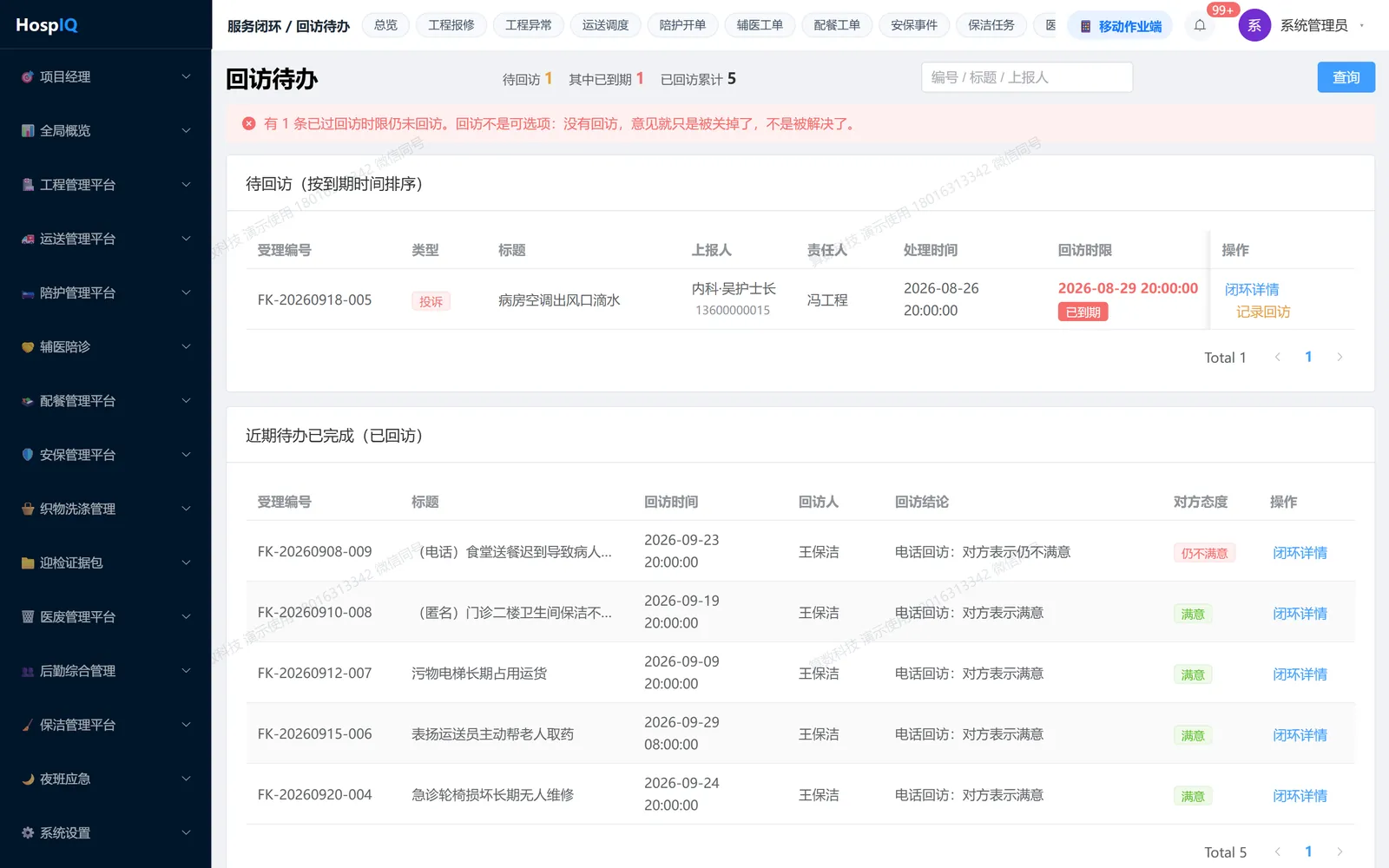Click the 医废管理平台 bin icon
The image size is (1389, 868).
pyautogui.click(x=28, y=617)
